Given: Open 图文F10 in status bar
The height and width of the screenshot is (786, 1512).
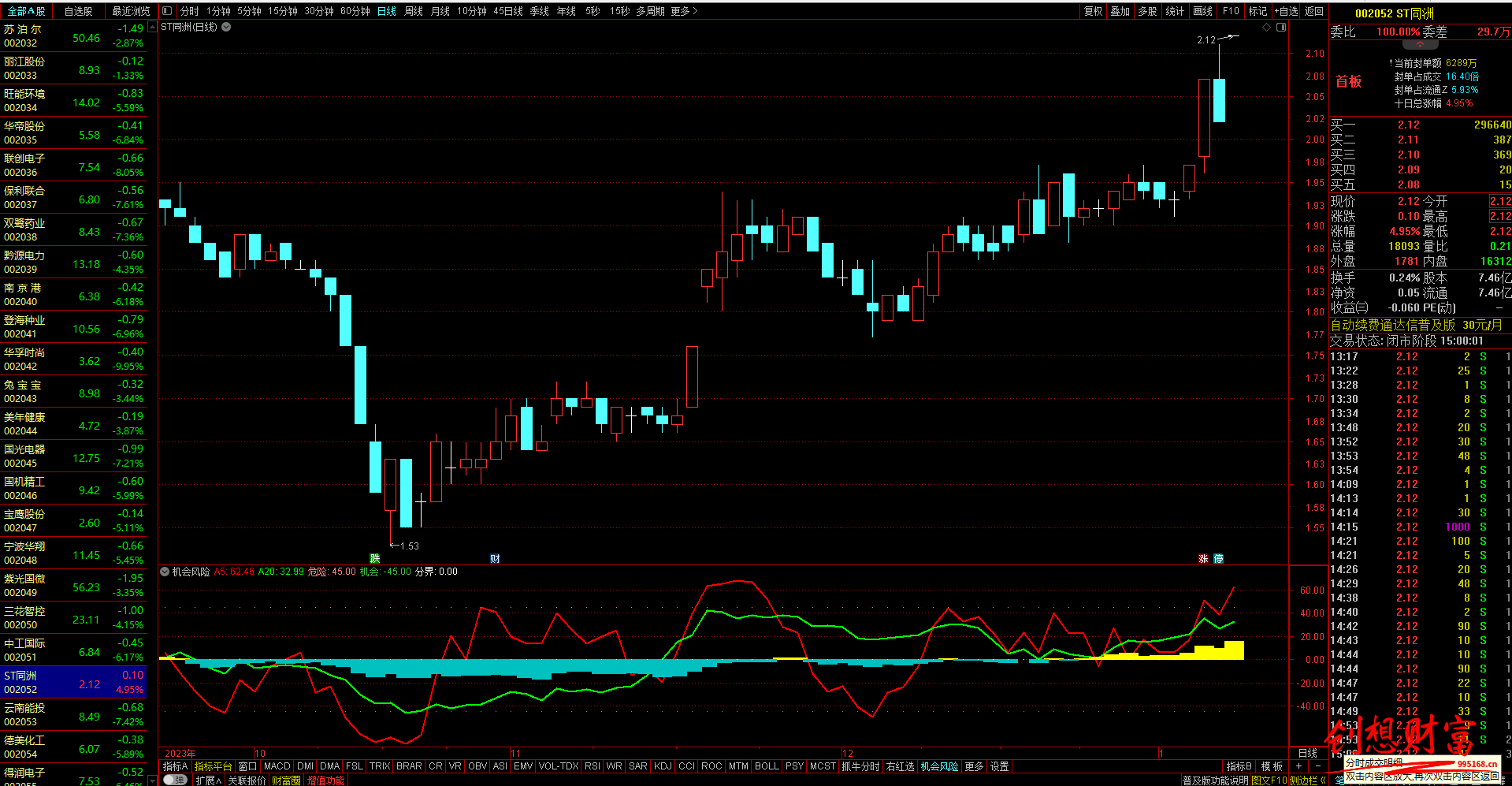Looking at the screenshot, I should click(1269, 780).
